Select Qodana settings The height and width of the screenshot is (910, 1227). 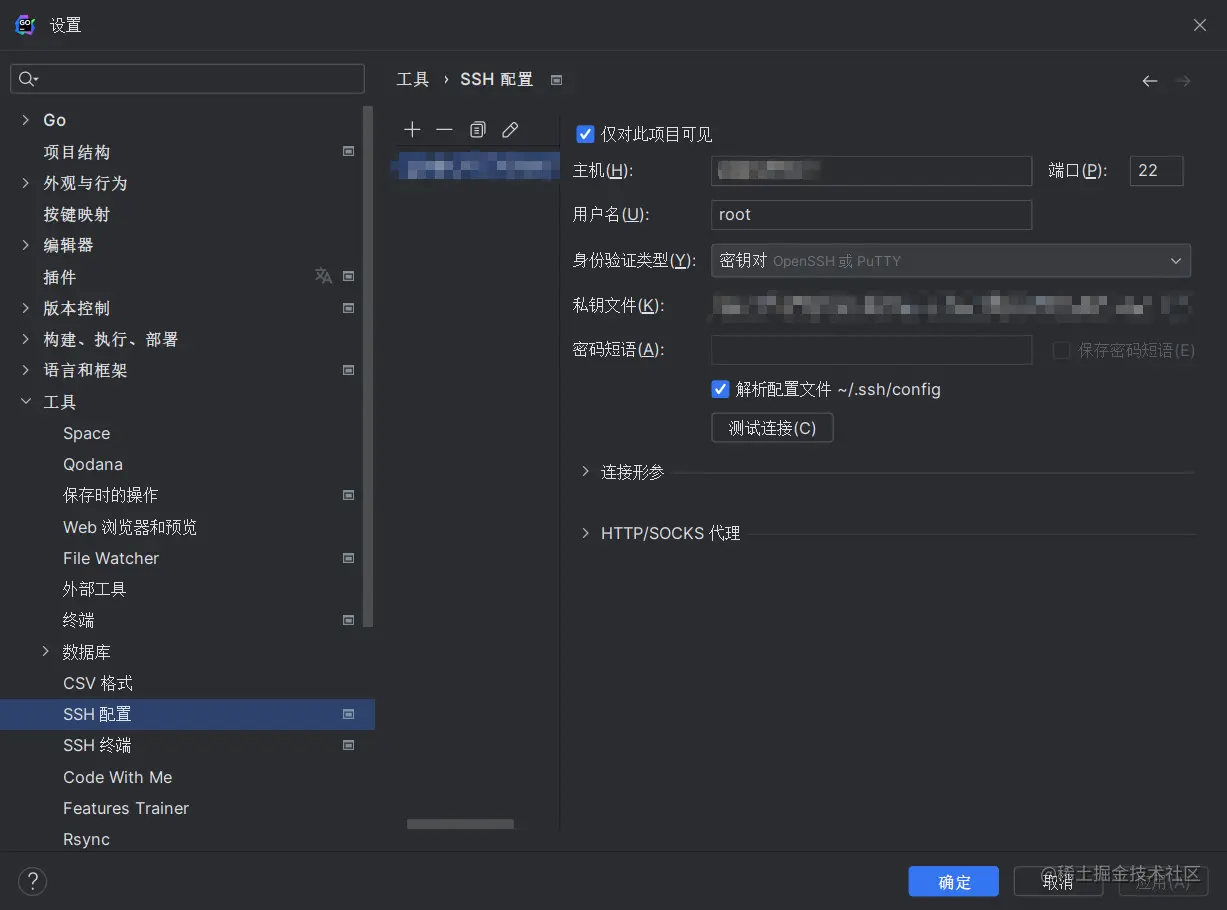(93, 464)
